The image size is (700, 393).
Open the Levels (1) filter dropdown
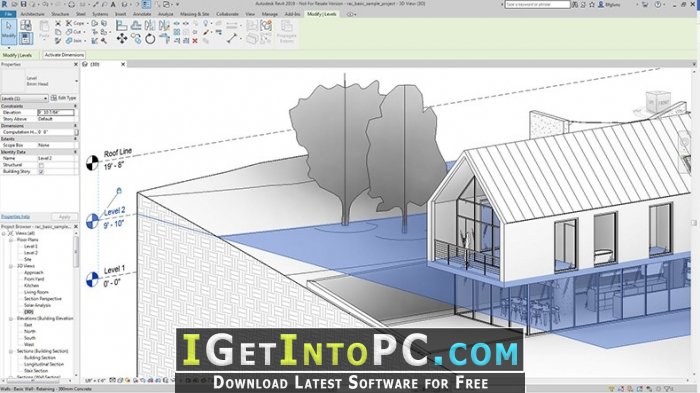point(24,98)
